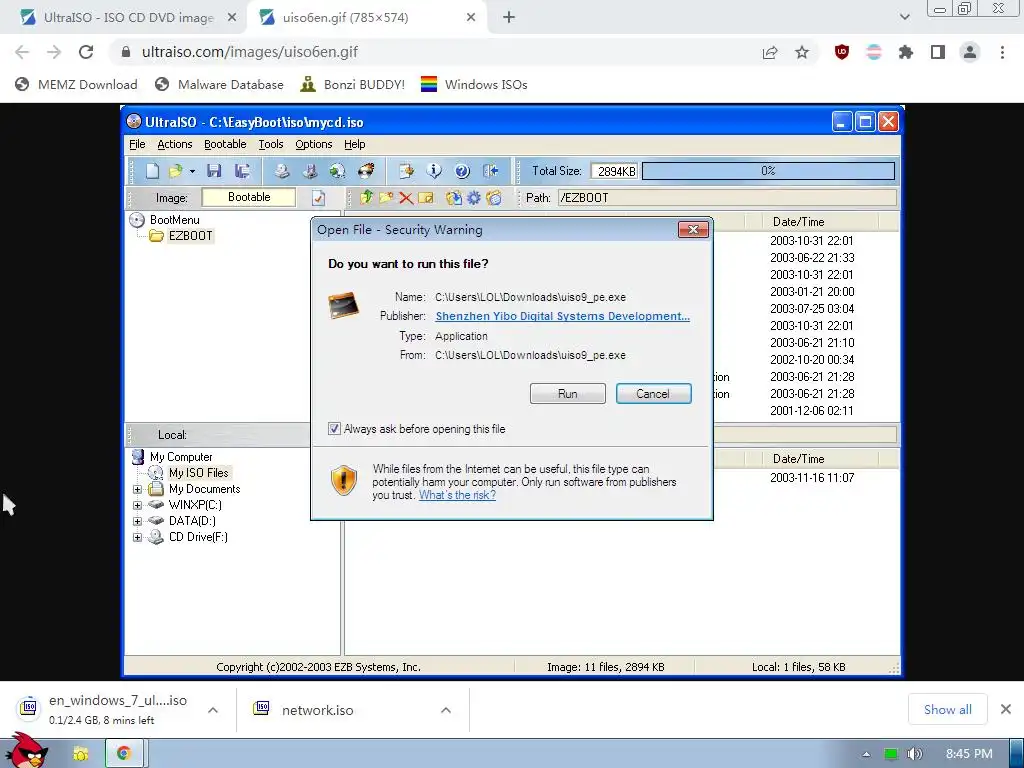Click the Save As icon in UltraISO toolbar
The width and height of the screenshot is (1024, 768).
coord(242,171)
